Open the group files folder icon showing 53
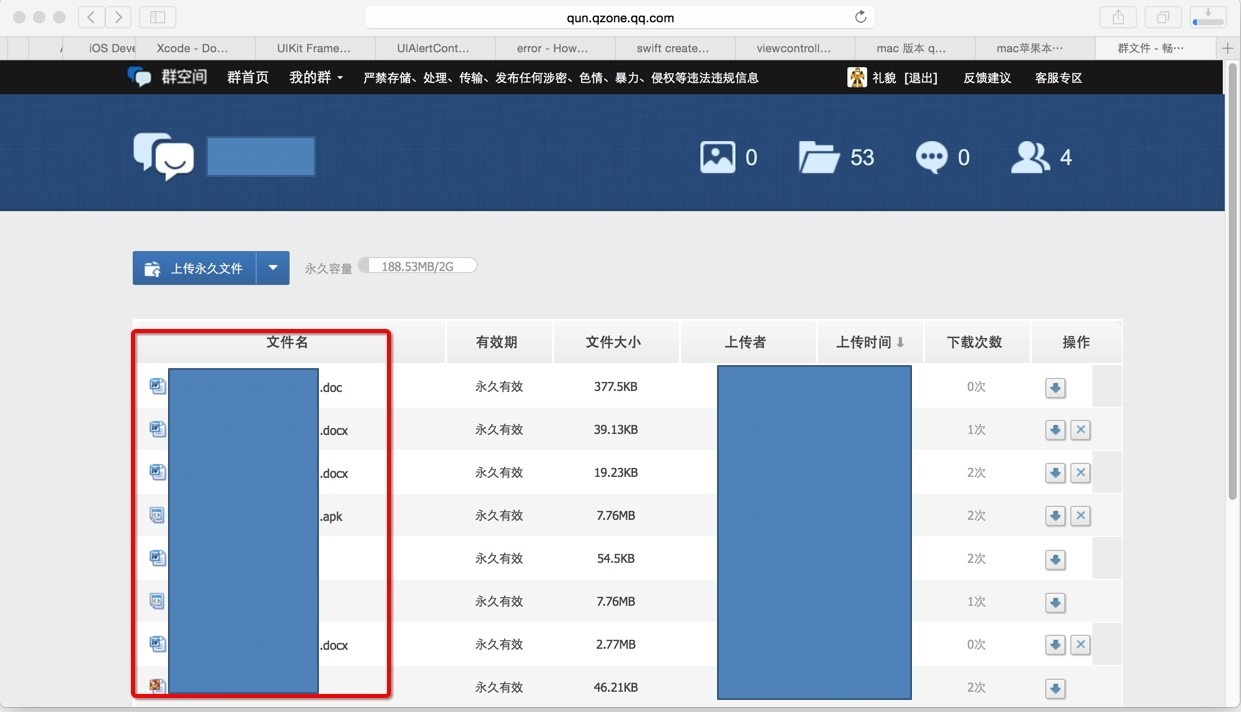The height and width of the screenshot is (712, 1241). (x=818, y=157)
